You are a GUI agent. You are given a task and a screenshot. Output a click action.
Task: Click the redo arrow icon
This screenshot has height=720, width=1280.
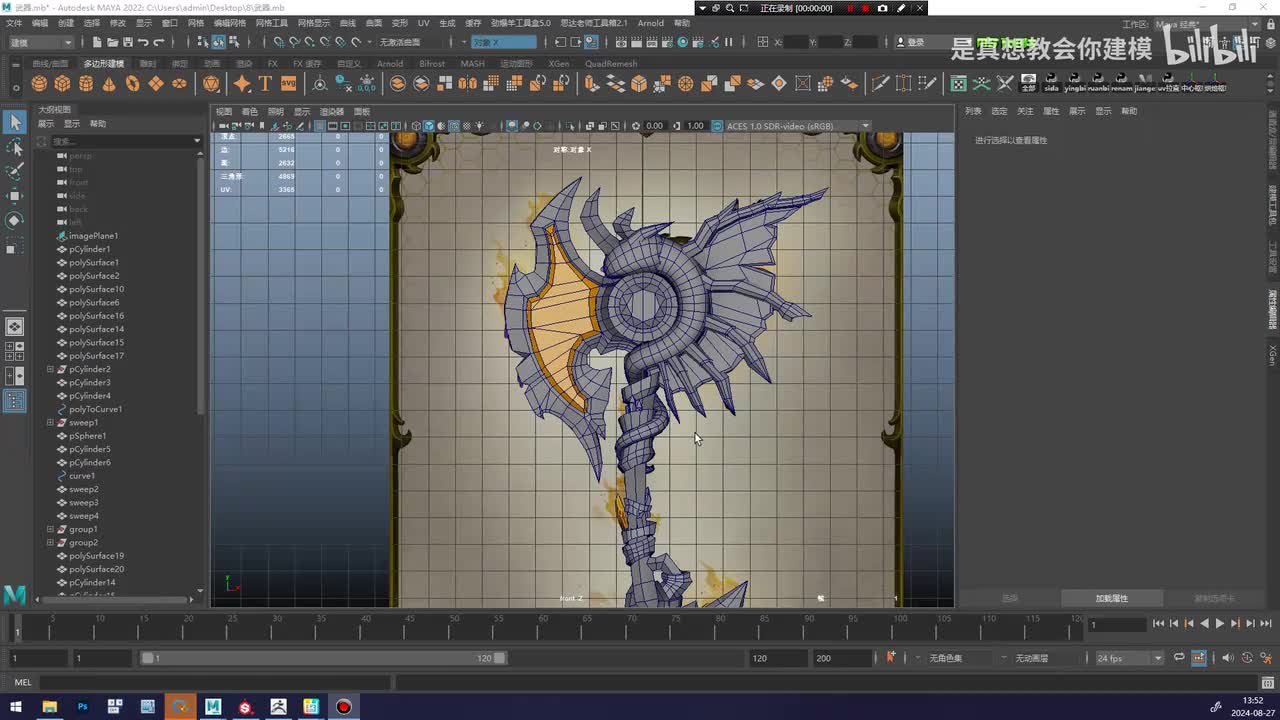click(x=158, y=42)
